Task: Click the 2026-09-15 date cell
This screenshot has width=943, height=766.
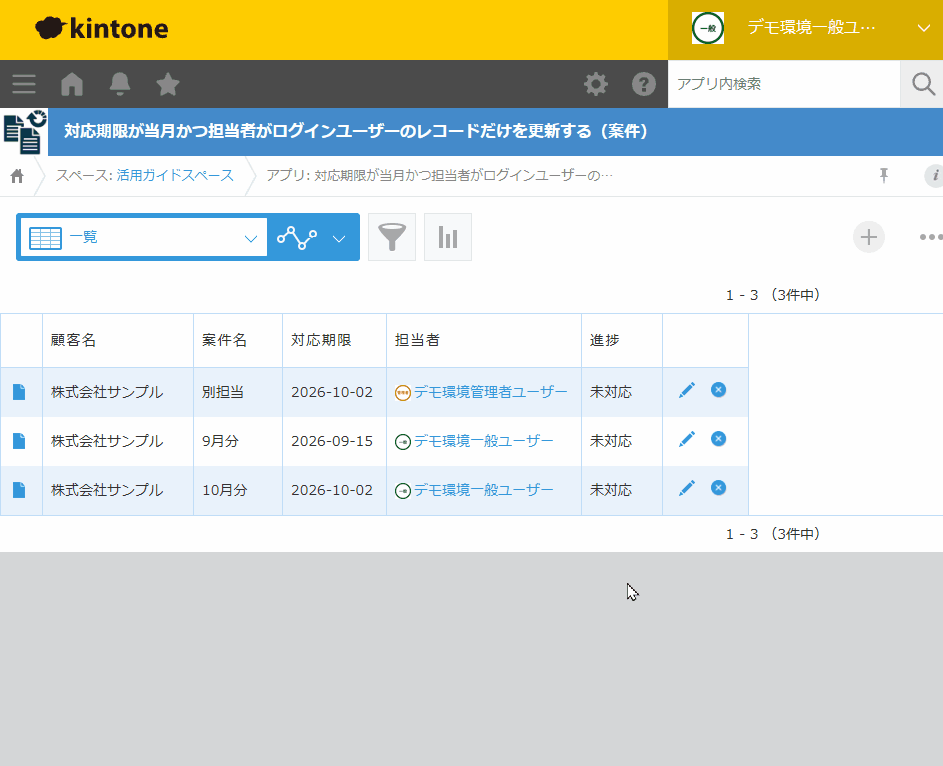Action: pyautogui.click(x=332, y=441)
